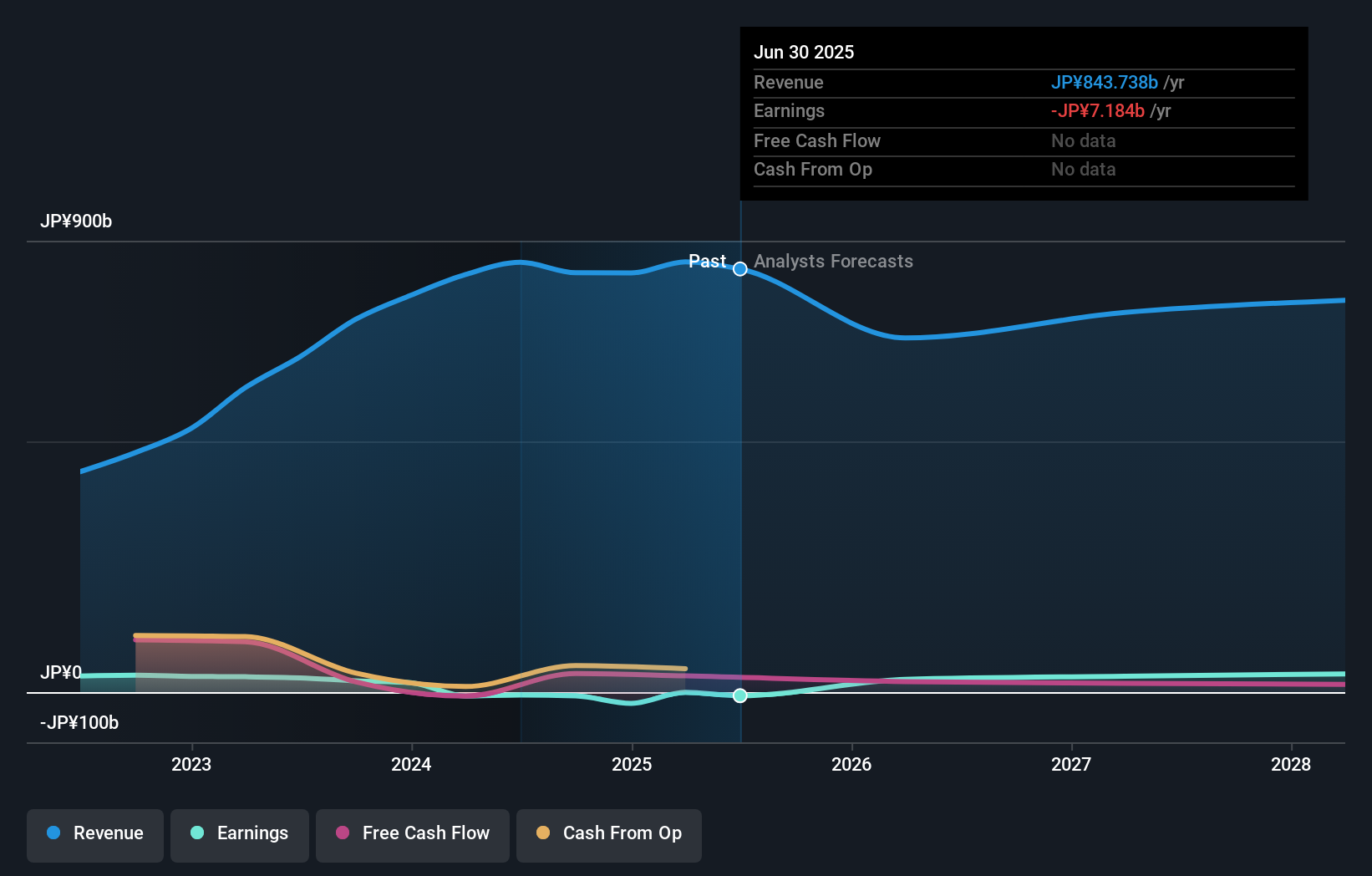
Task: Select the white Revenue marker at Jun 30 2025
Action: 739,269
